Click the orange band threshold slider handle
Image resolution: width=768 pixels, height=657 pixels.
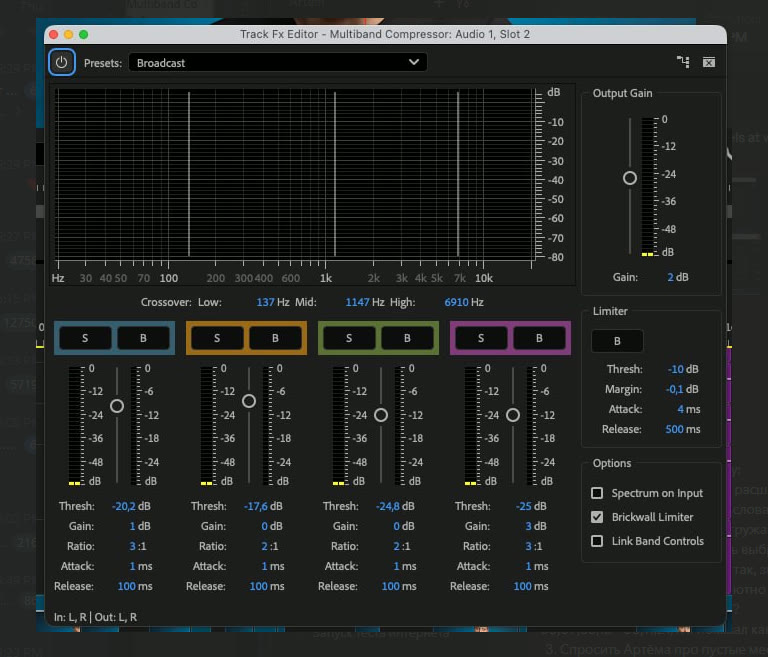pos(249,401)
